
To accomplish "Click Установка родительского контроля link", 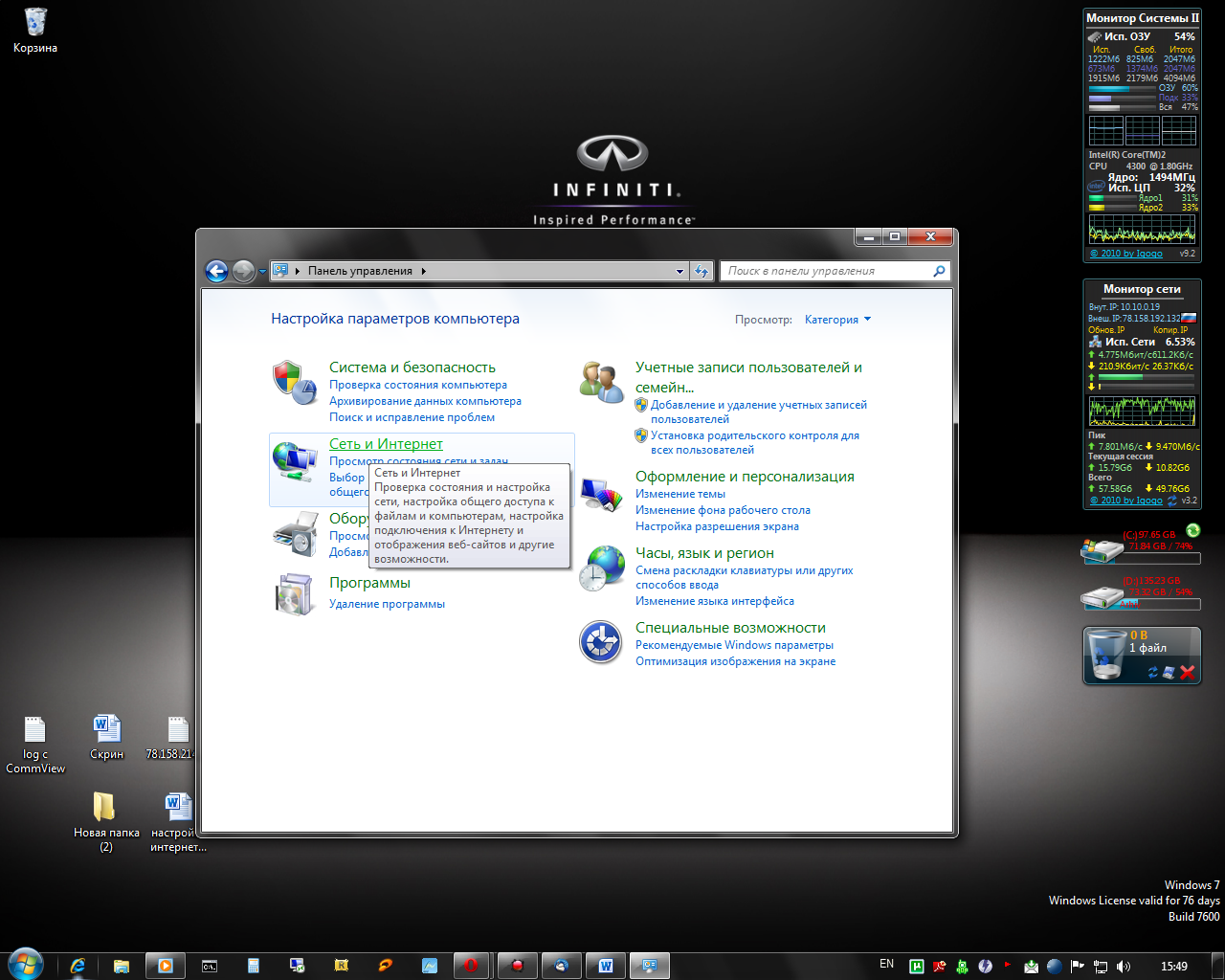I will pos(755,442).
